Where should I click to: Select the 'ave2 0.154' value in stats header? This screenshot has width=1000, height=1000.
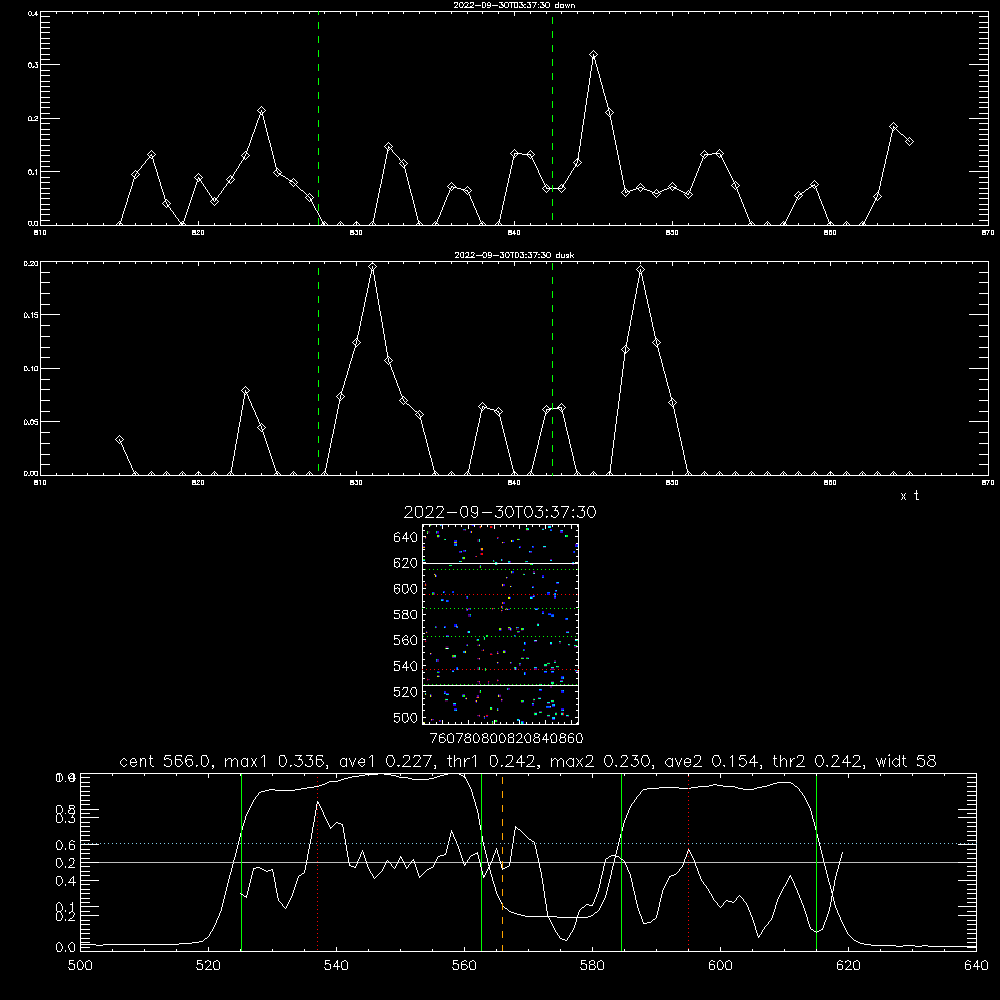coord(713,761)
